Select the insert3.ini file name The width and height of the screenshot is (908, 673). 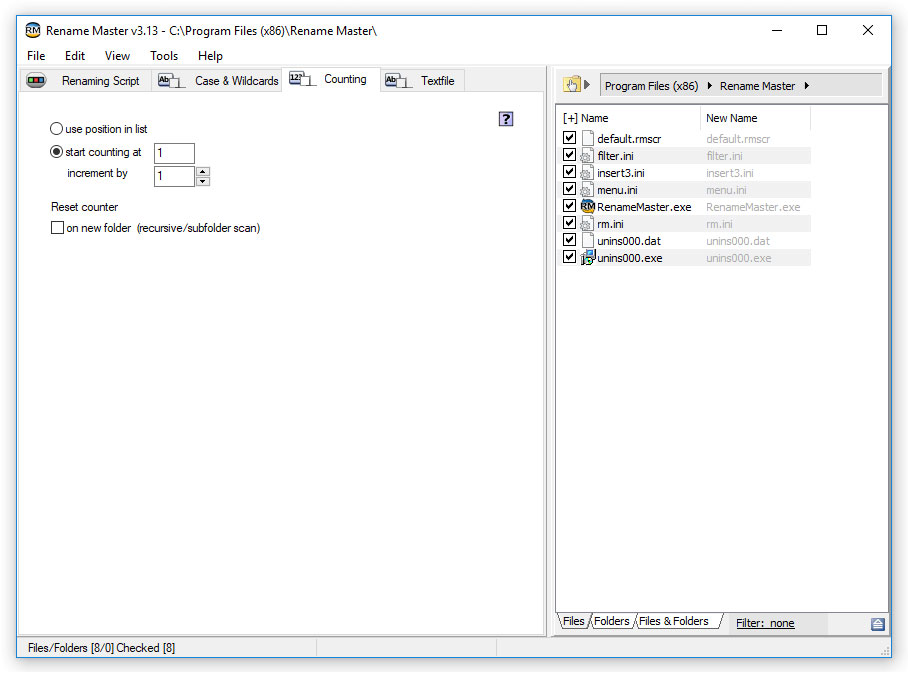[621, 173]
